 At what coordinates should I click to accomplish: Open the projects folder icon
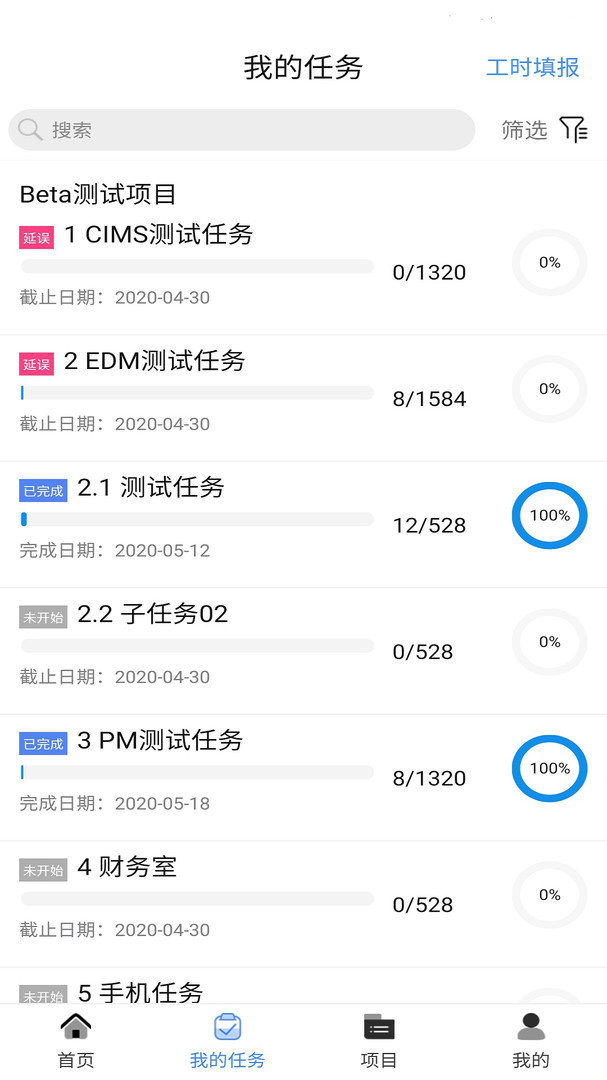tap(379, 1027)
